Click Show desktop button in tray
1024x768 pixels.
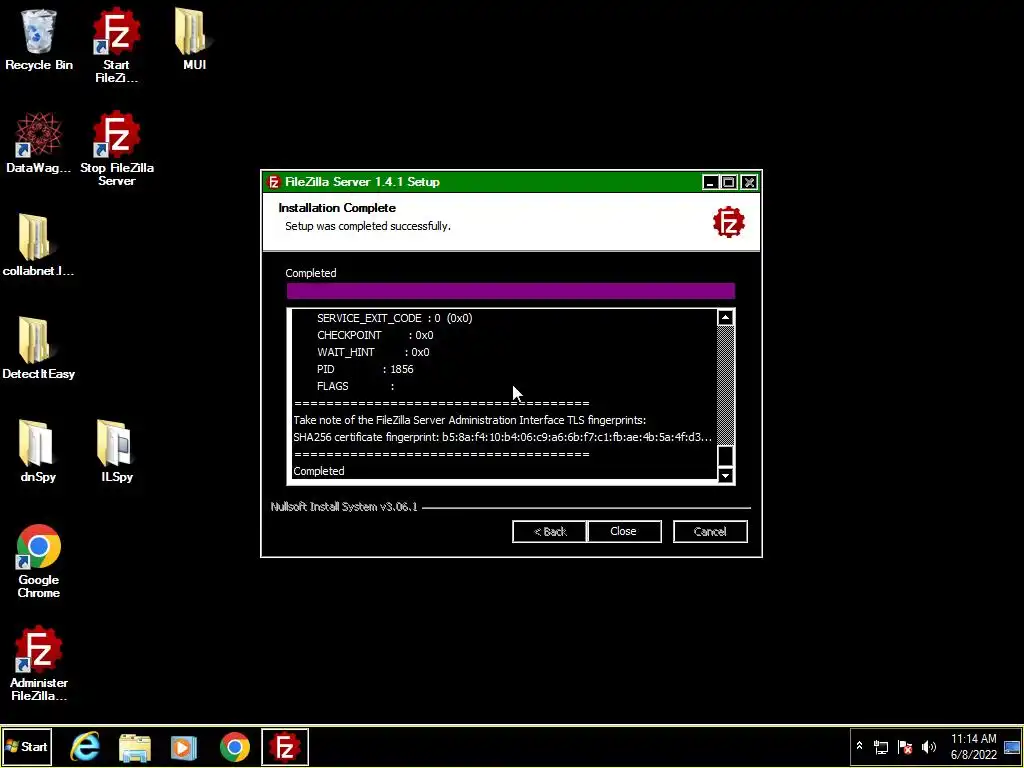coord(1012,746)
